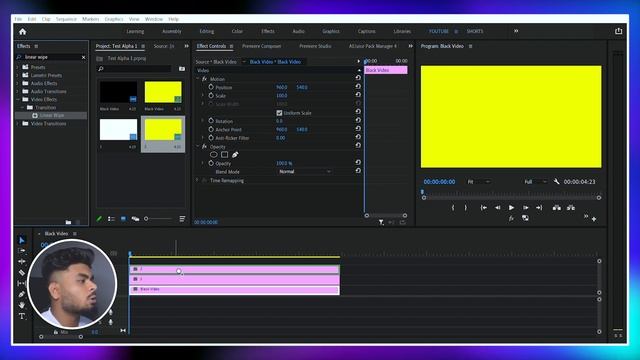The height and width of the screenshot is (360, 640).
Task: Step forward one frame in Program monitor
Action: 525,208
